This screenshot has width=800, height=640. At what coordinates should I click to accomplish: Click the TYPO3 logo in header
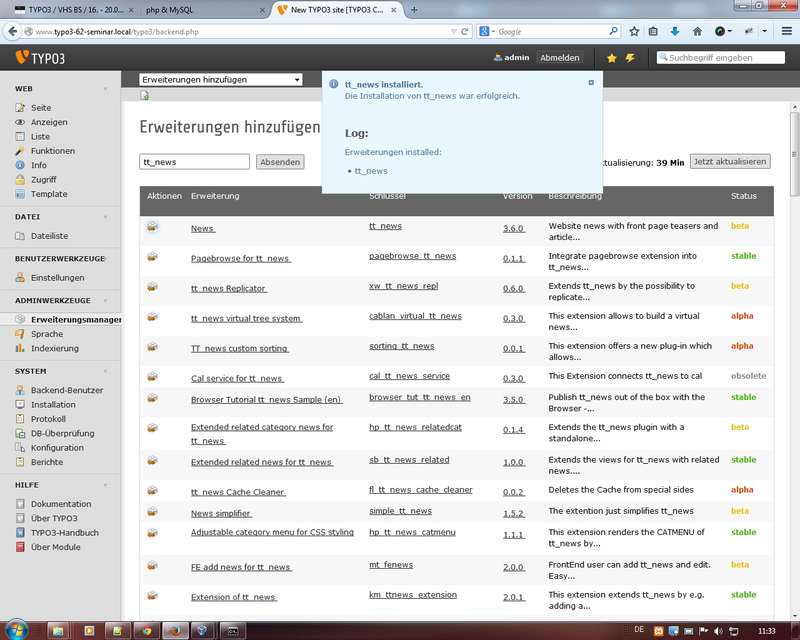point(40,58)
